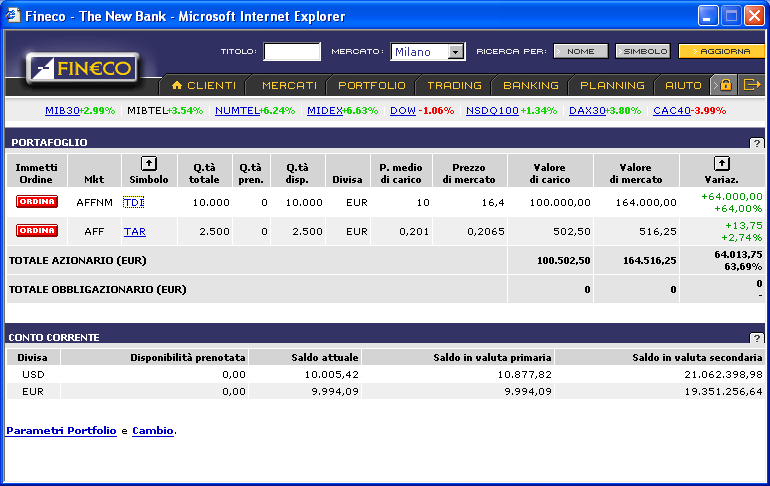770x486 pixels.
Task: Click the NUMTEL index link
Action: [237, 110]
